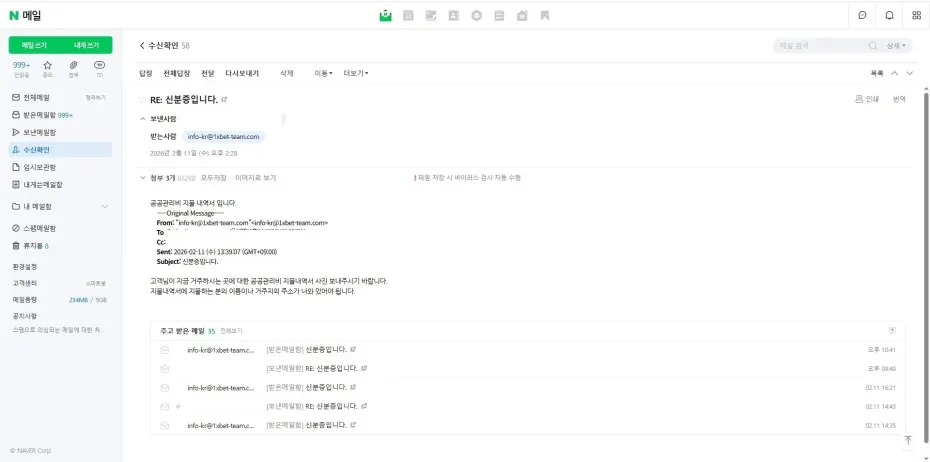Expand 내 메일함 folder list
930x462 pixels.
[105, 206]
